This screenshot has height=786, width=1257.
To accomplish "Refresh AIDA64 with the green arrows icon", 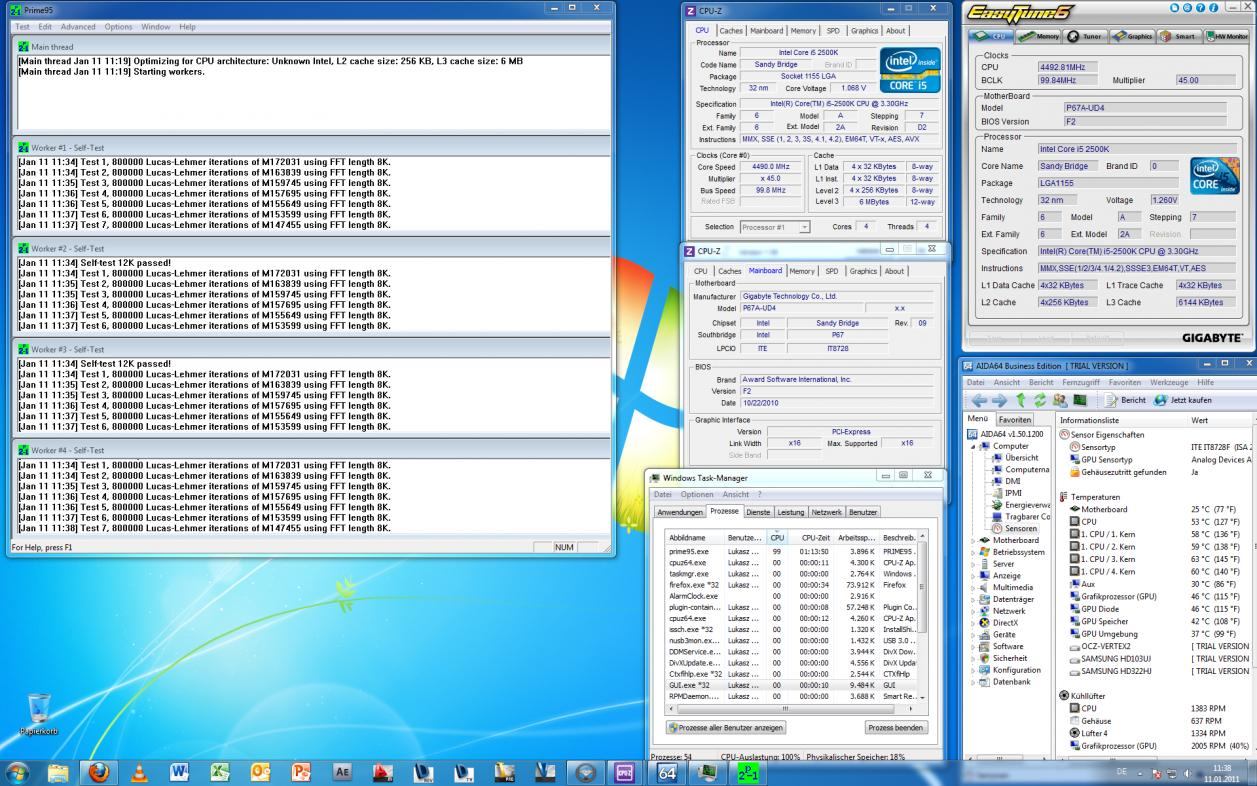I will click(1039, 400).
